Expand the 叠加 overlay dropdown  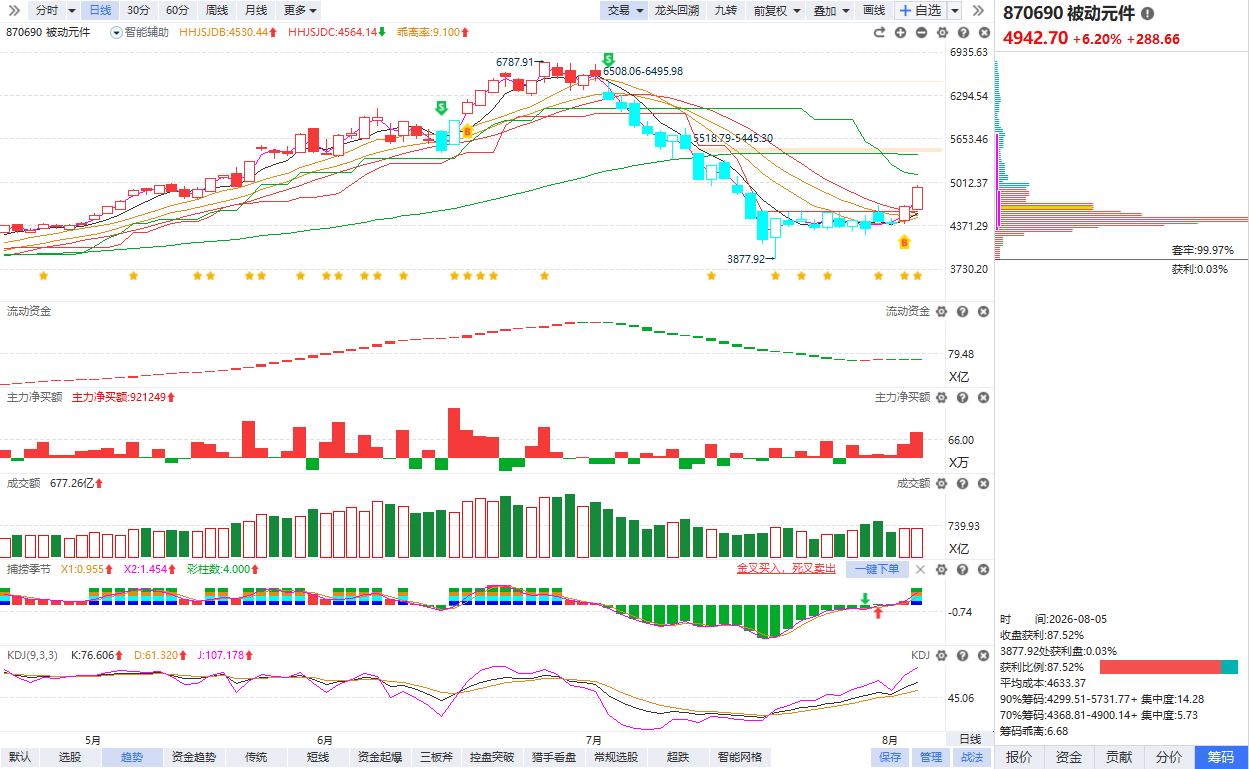tap(831, 10)
